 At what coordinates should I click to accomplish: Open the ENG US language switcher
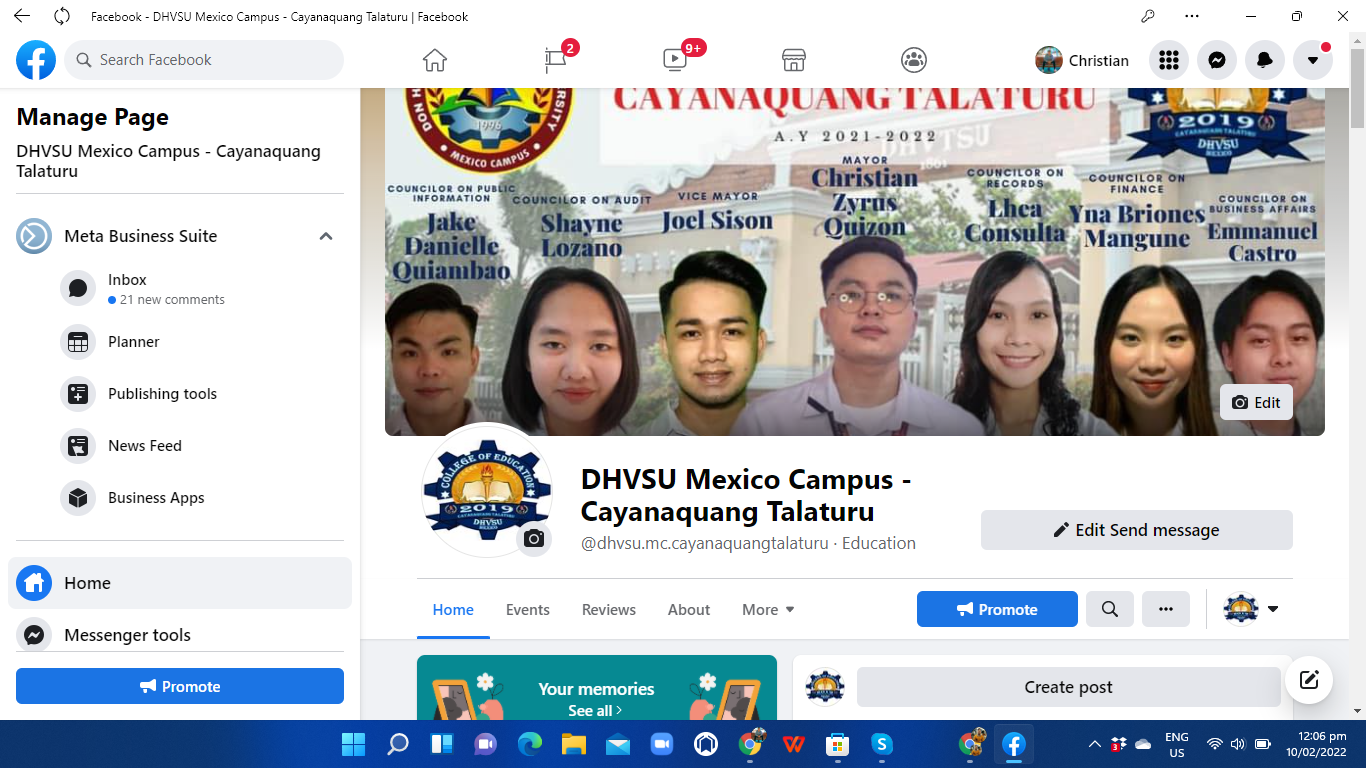click(x=1177, y=745)
